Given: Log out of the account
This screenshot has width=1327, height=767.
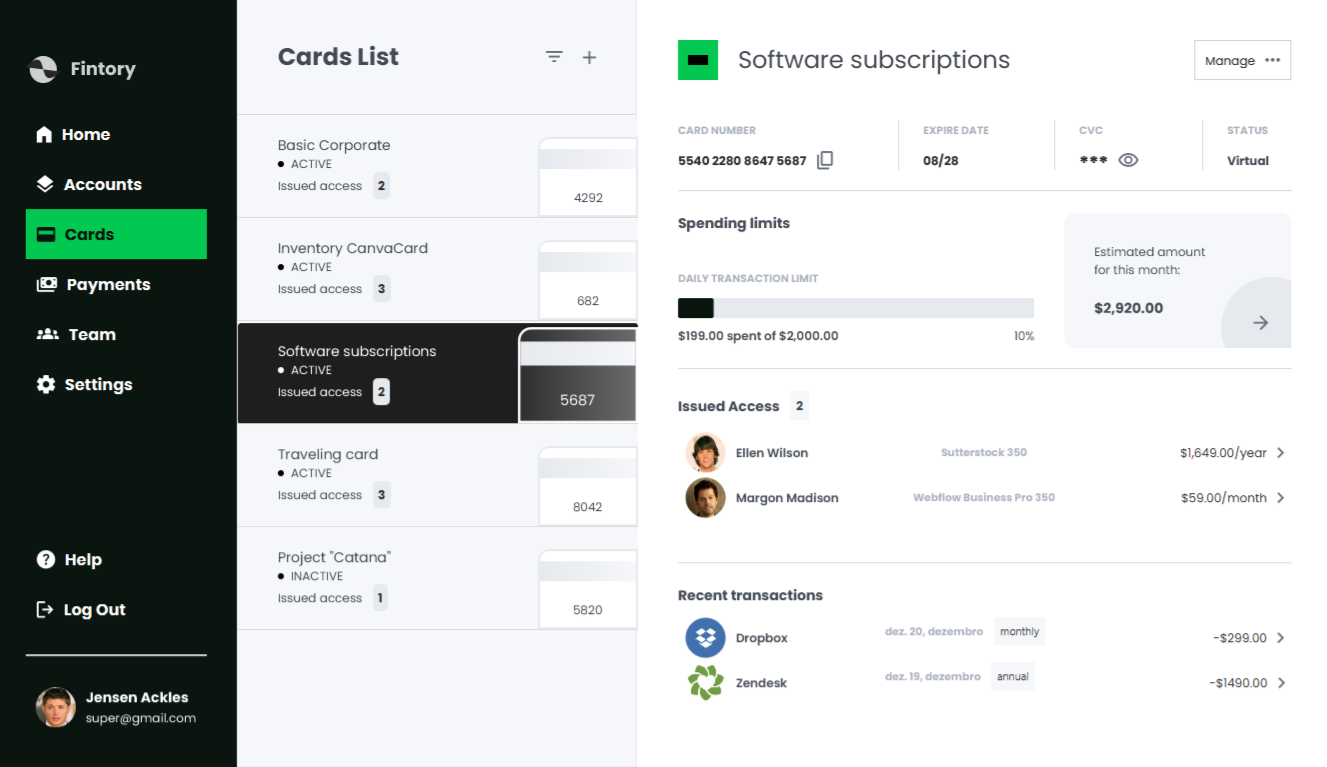Looking at the screenshot, I should [x=94, y=610].
